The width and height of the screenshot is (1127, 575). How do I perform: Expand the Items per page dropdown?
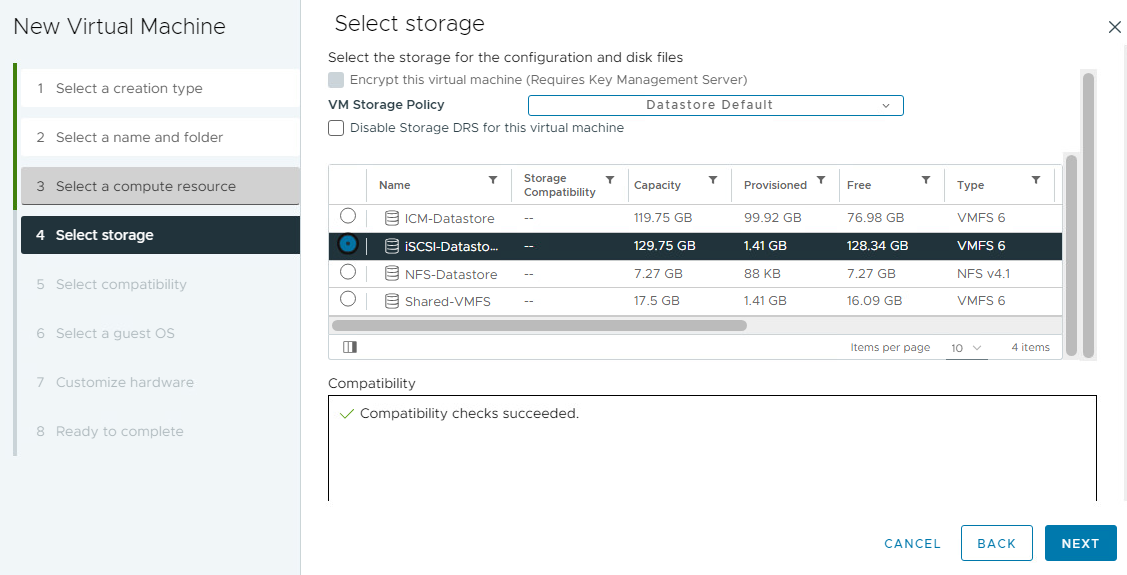(966, 348)
